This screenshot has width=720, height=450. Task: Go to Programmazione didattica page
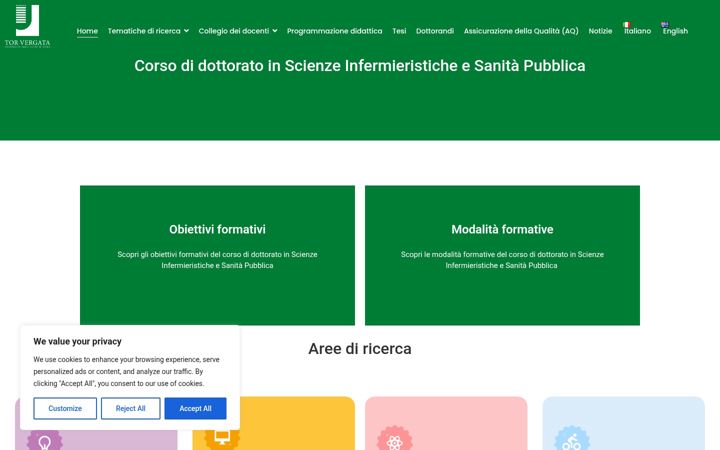334,31
